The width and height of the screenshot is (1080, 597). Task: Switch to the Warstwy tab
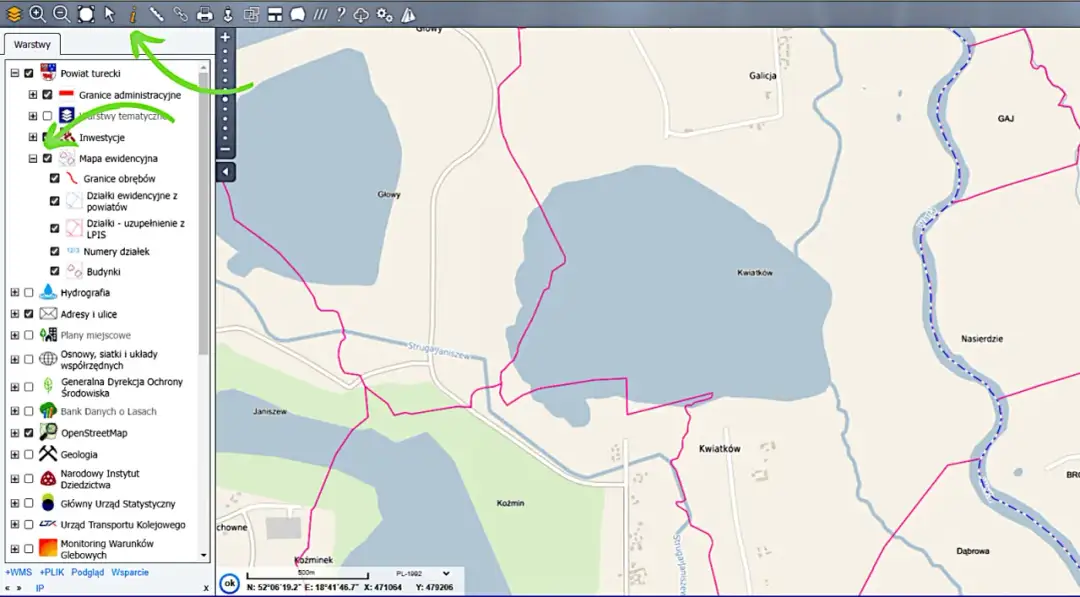click(33, 45)
